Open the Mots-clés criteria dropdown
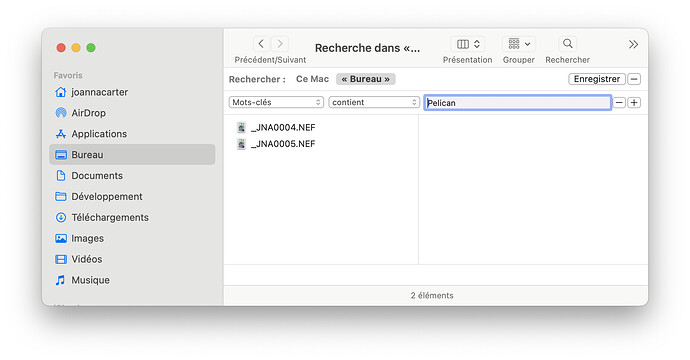This screenshot has width=690, height=360. coord(276,102)
